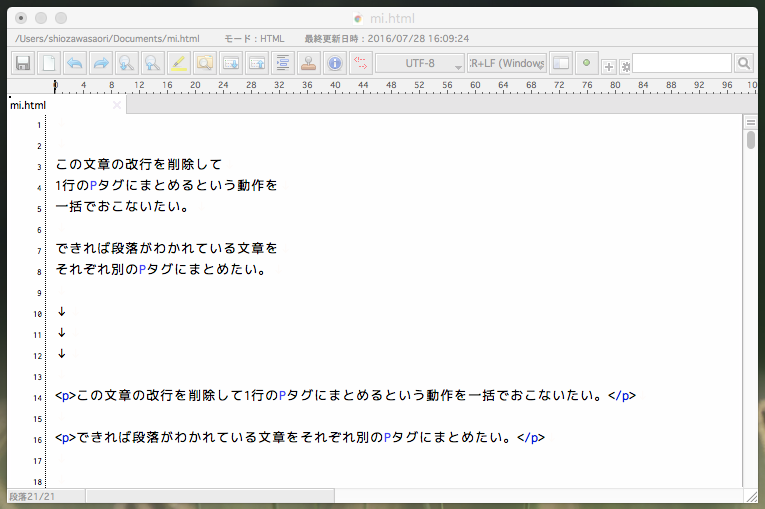Redo using the right arrow toolbar icon
Image resolution: width=765 pixels, height=509 pixels.
100,63
